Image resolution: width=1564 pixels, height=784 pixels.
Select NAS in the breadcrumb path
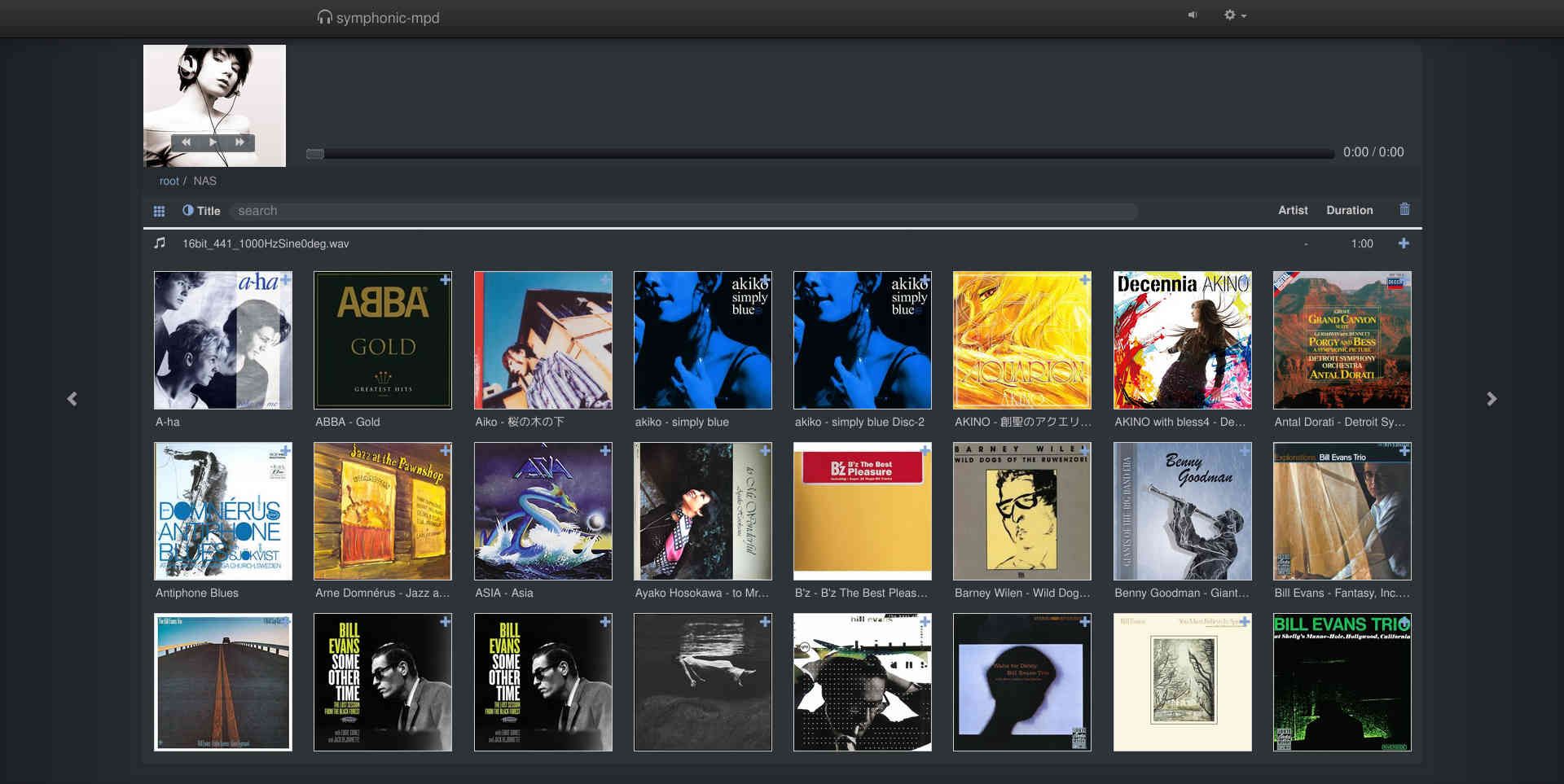tap(204, 181)
